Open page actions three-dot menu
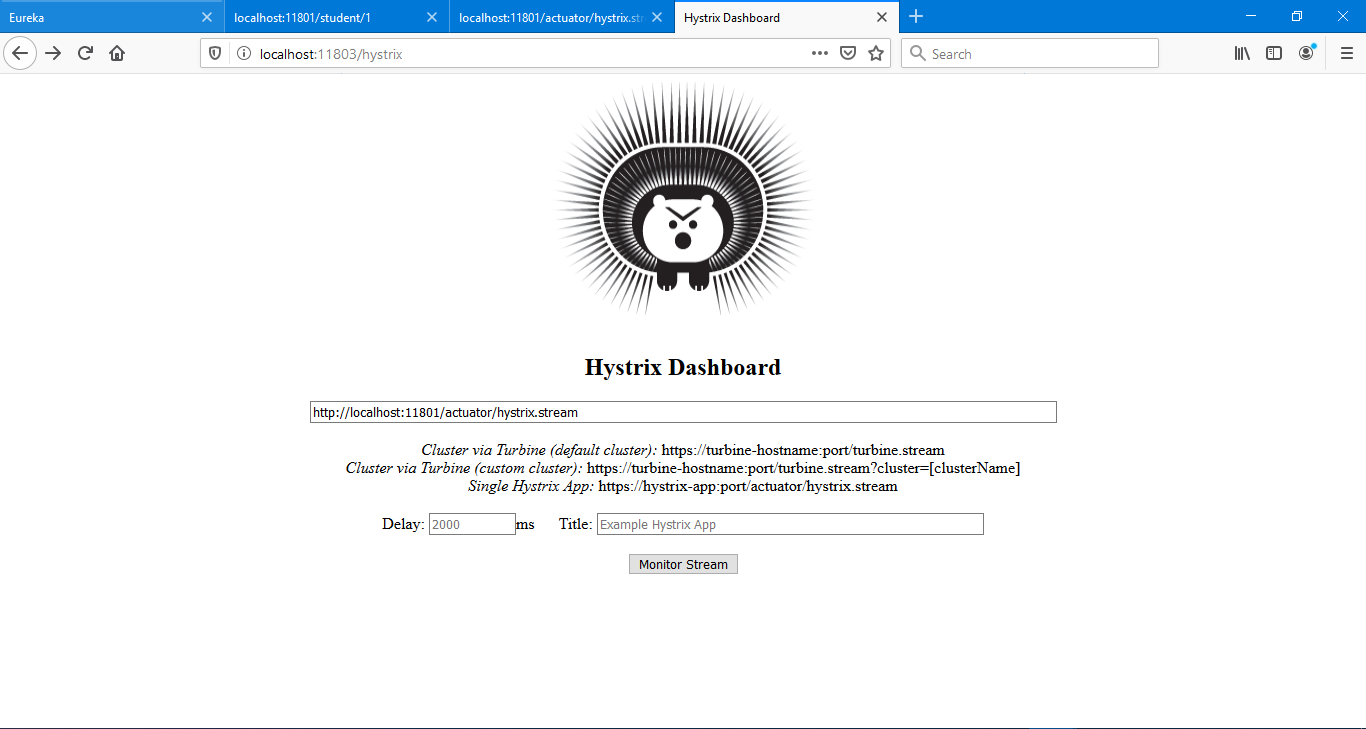This screenshot has height=729, width=1366. [820, 54]
